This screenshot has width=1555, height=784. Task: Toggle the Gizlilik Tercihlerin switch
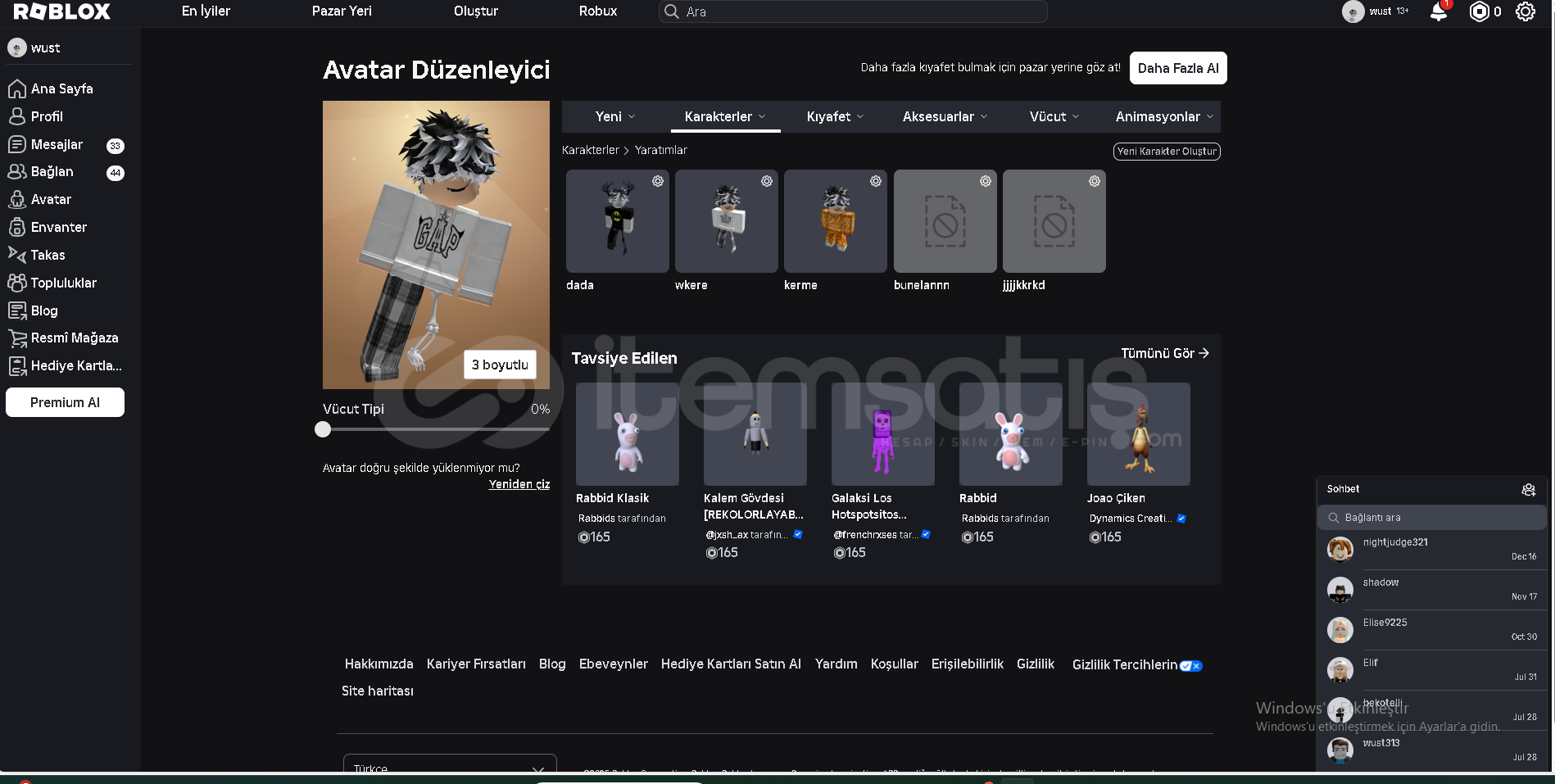[1190, 665]
